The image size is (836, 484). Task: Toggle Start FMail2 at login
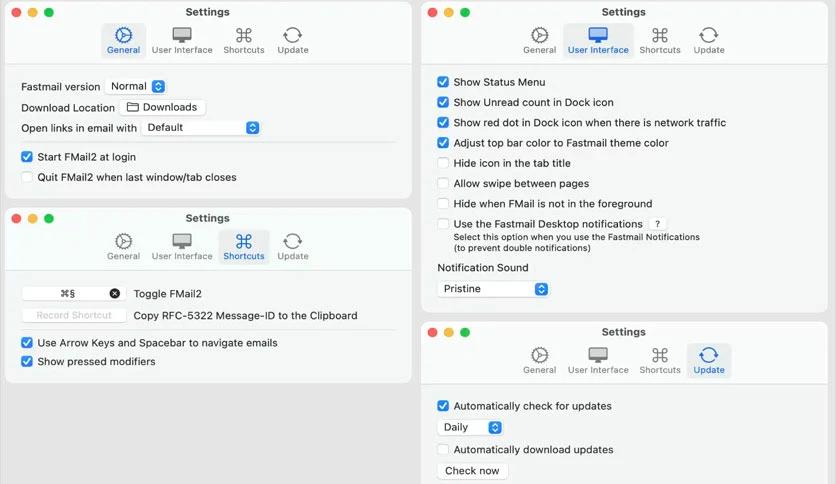pyautogui.click(x=27, y=157)
